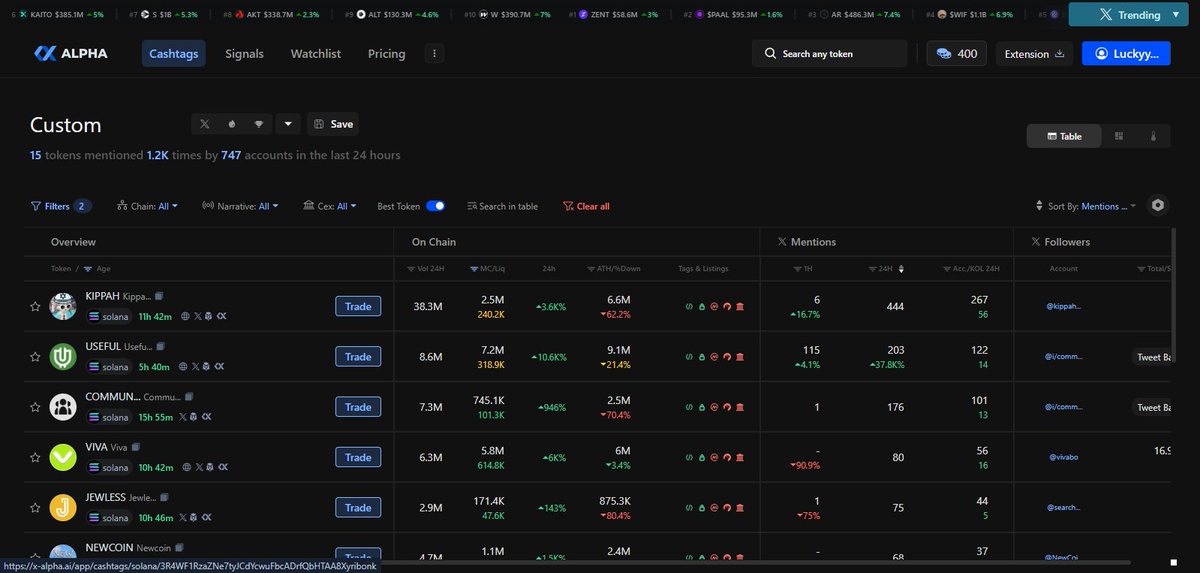Screen dimensions: 1200x573
Task: Click the credits coin icon showing 400
Action: pyautogui.click(x=944, y=54)
